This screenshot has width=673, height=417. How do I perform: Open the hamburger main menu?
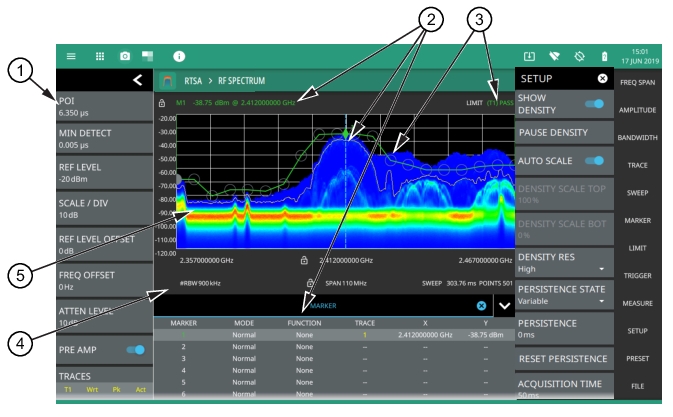click(x=71, y=56)
